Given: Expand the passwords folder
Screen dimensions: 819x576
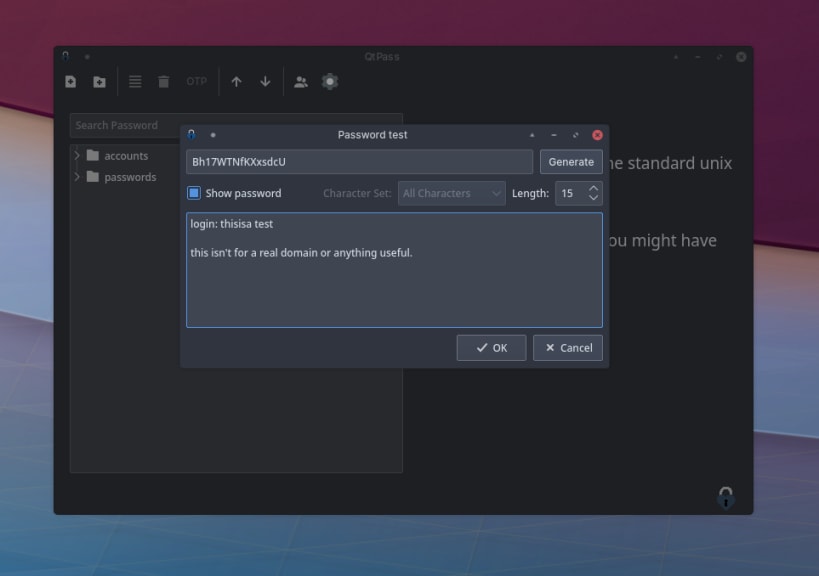Looking at the screenshot, I should click(x=78, y=176).
